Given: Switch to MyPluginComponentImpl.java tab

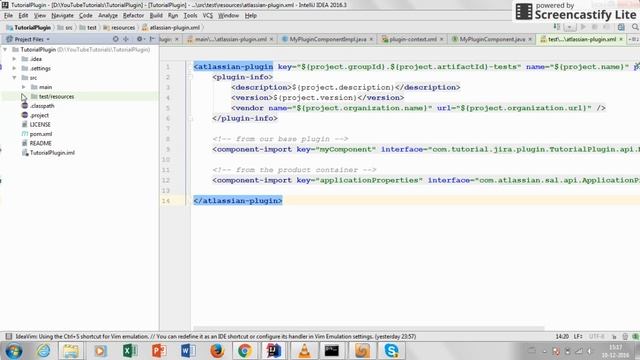Looking at the screenshot, I should 328,39.
